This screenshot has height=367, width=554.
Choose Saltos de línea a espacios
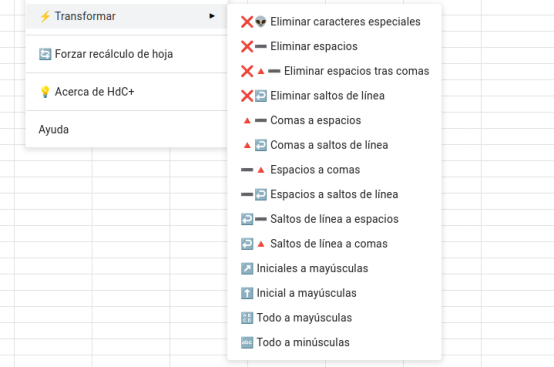tap(334, 219)
